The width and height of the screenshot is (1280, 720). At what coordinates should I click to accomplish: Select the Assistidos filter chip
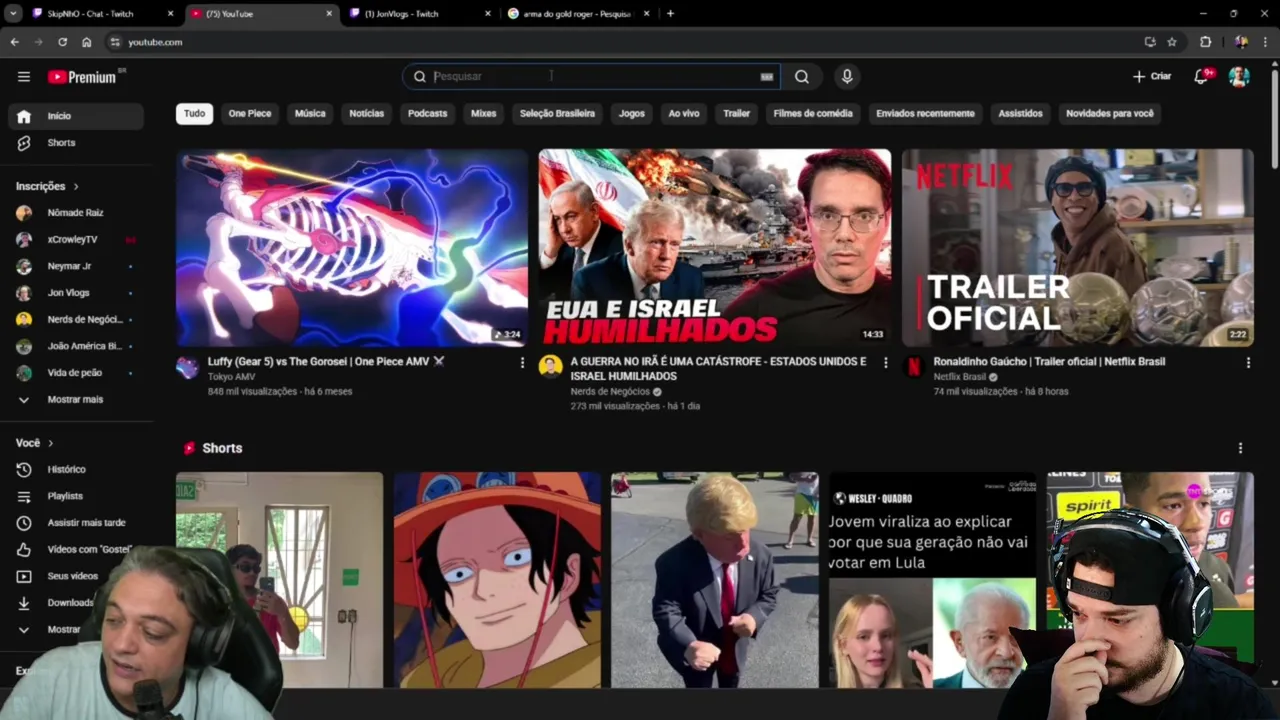tap(1020, 114)
